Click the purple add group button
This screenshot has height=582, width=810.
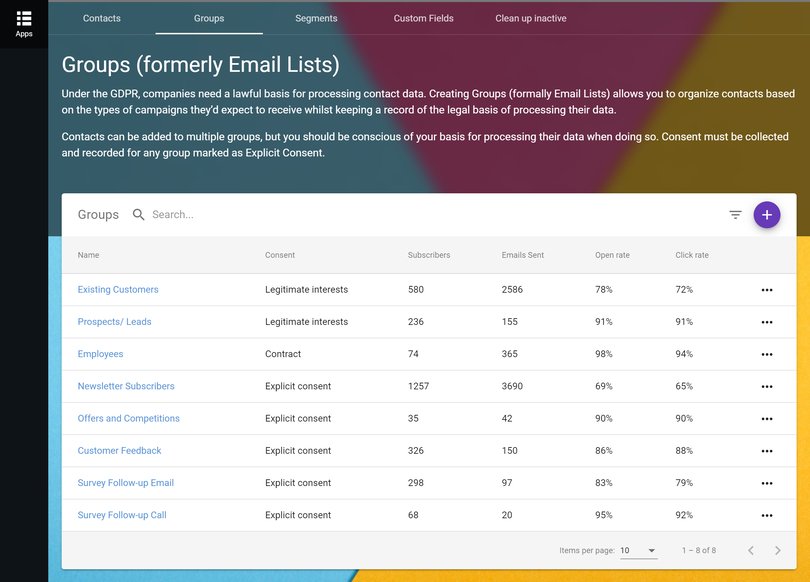(767, 215)
